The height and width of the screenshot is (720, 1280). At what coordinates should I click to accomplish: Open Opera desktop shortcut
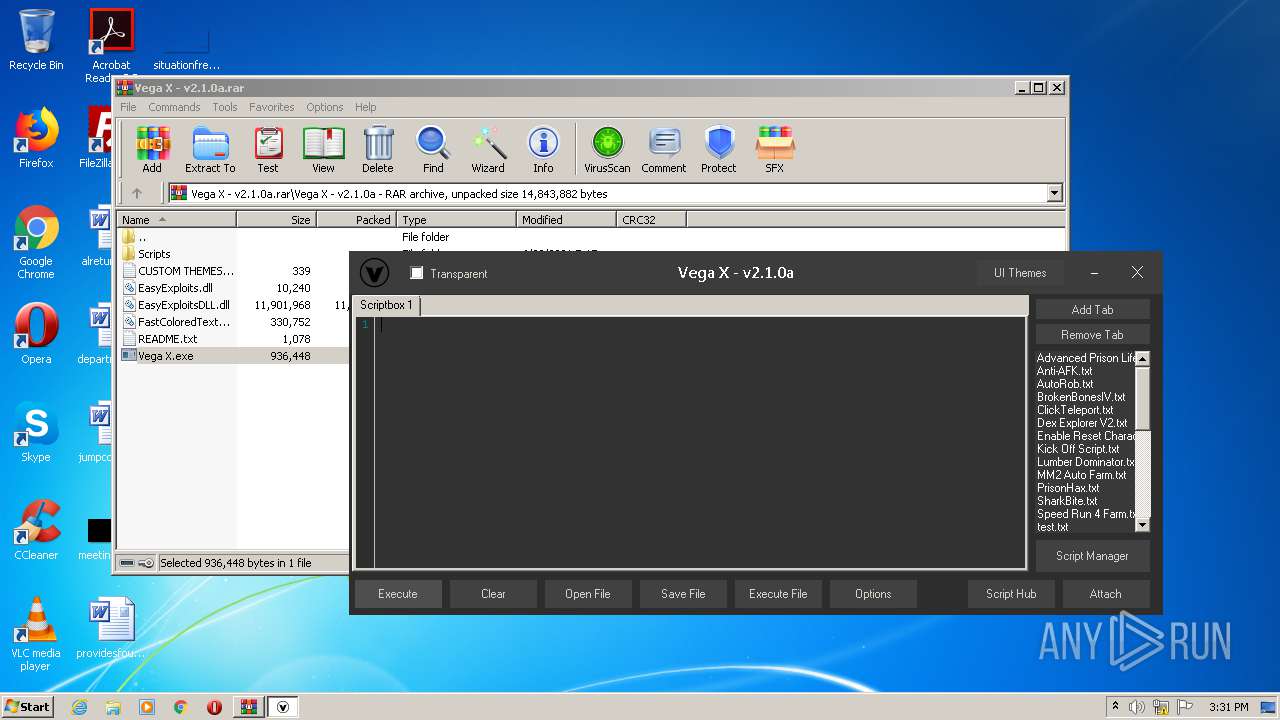[x=36, y=333]
